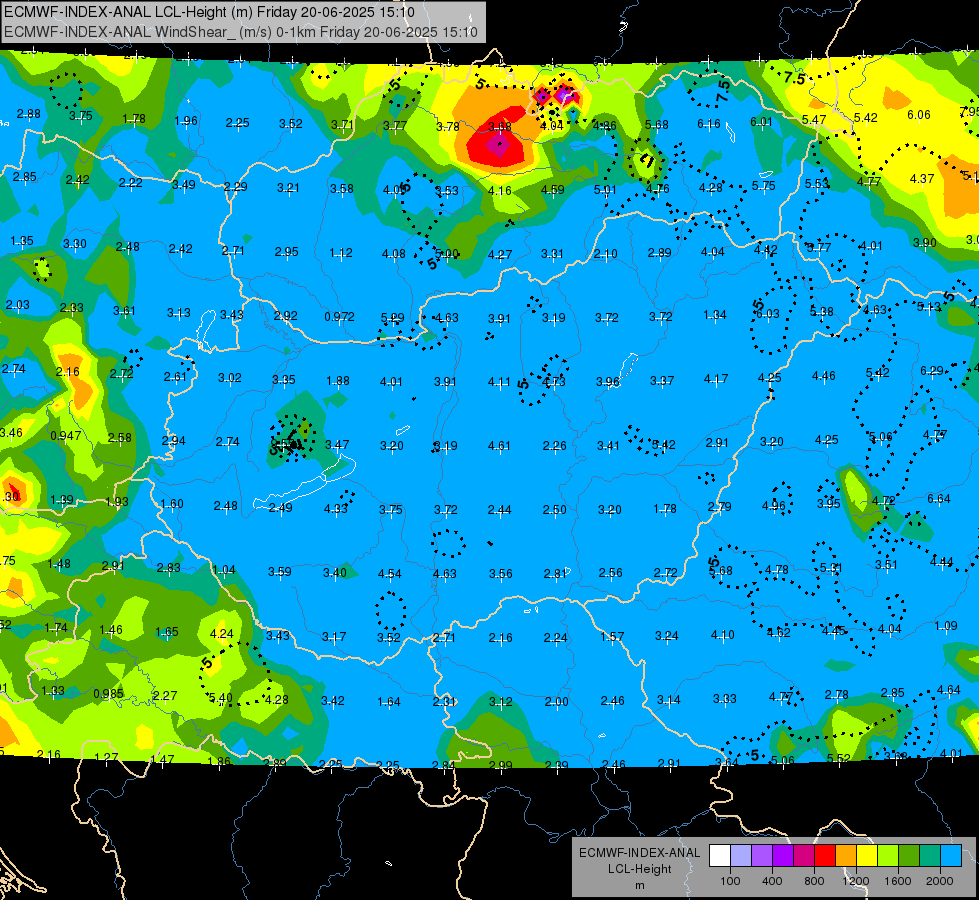Click the wind shear value 0.947
Viewport: 979px width, 900px height.
tap(65, 435)
